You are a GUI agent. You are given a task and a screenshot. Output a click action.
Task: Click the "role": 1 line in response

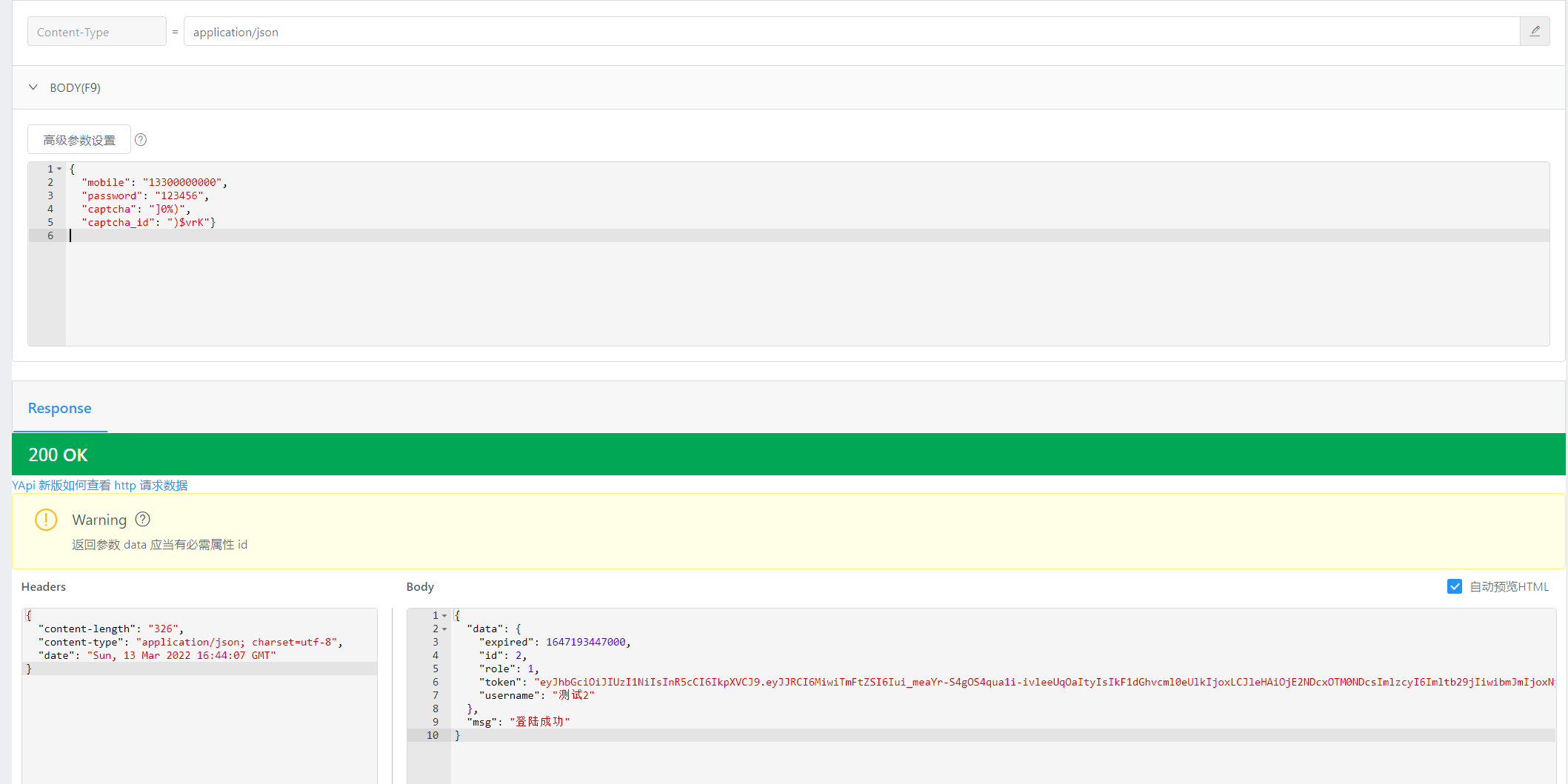pos(509,669)
